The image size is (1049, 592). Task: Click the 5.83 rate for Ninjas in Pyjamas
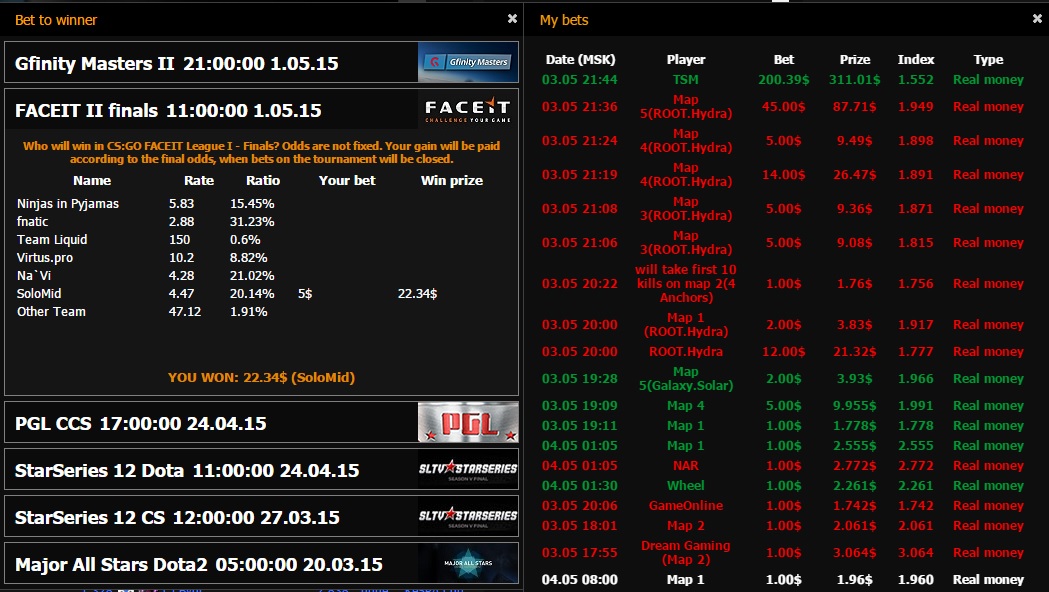pyautogui.click(x=181, y=203)
